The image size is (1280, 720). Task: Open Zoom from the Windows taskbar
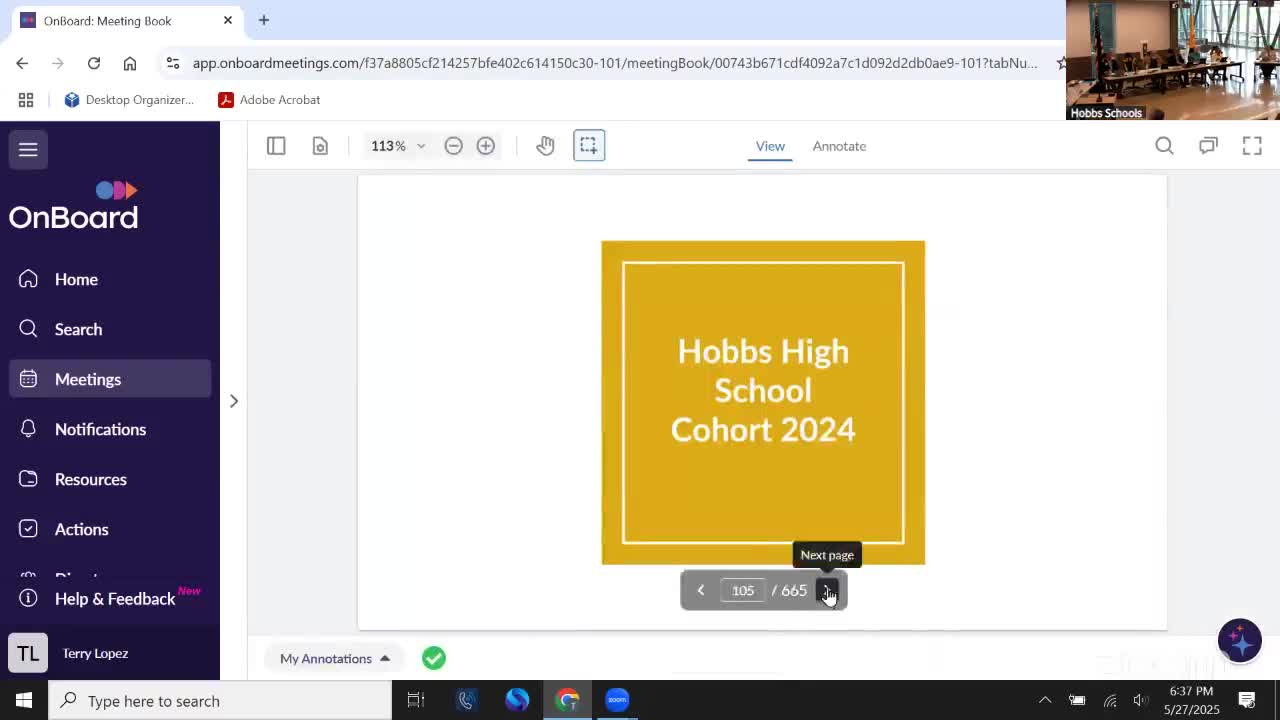(x=617, y=700)
